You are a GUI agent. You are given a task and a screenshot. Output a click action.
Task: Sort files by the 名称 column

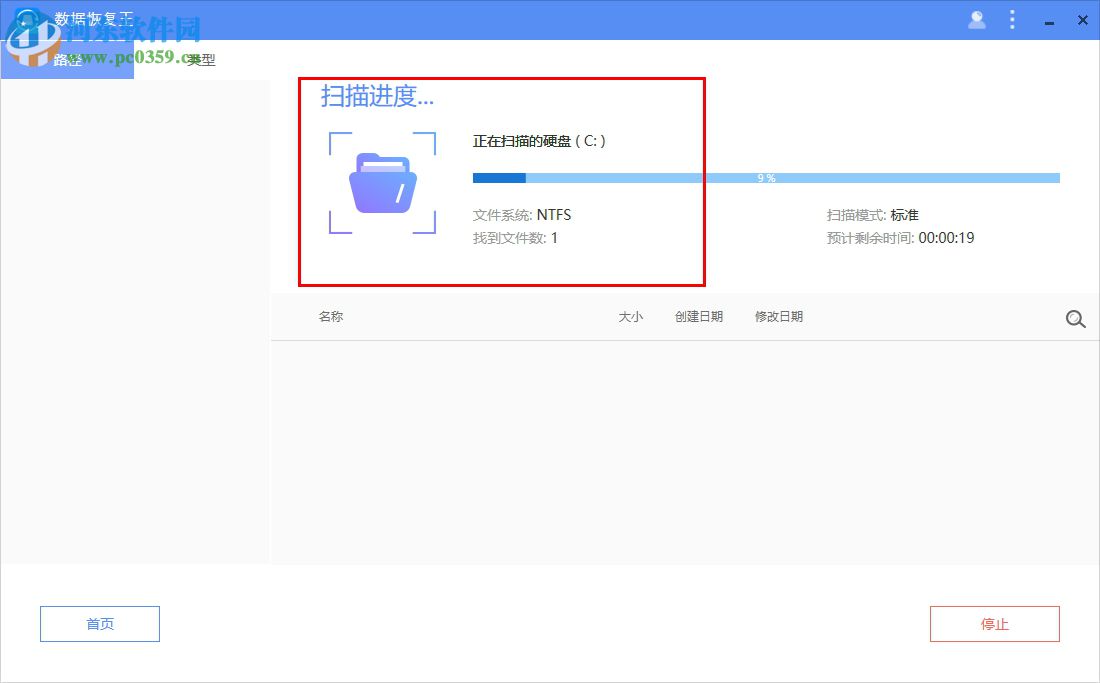pos(330,316)
